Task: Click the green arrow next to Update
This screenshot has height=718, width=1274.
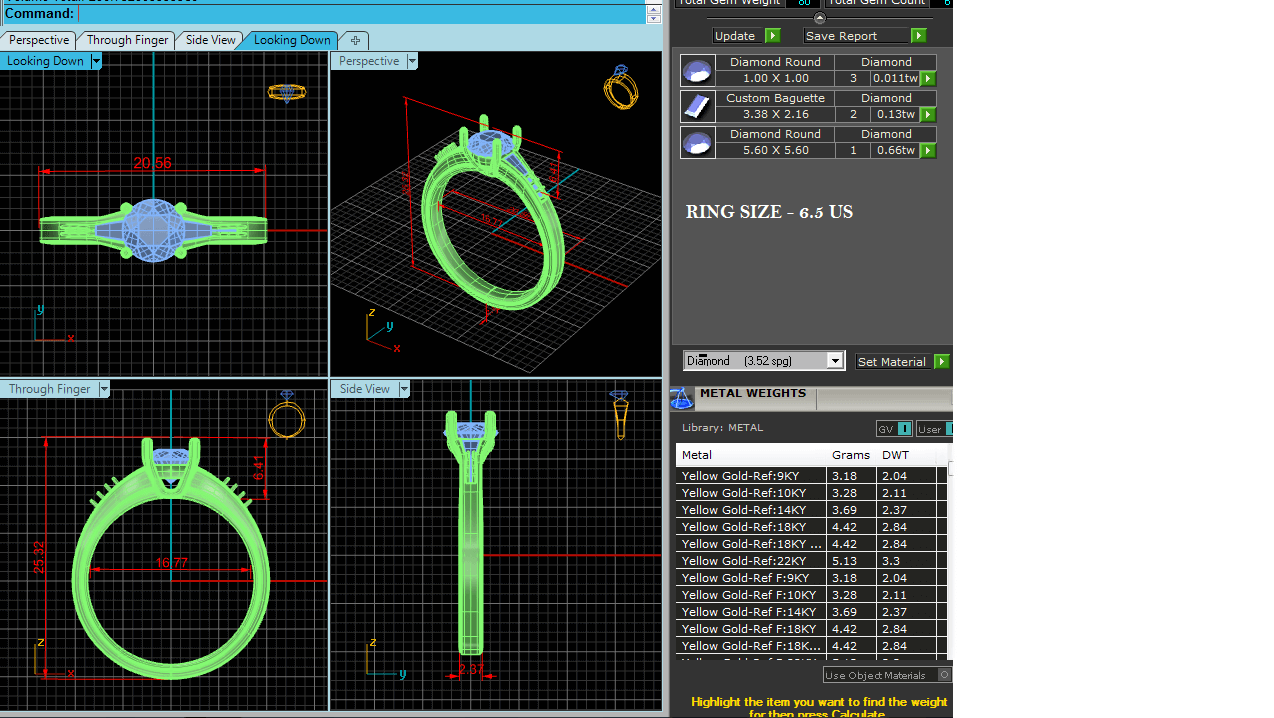Action: 773,36
